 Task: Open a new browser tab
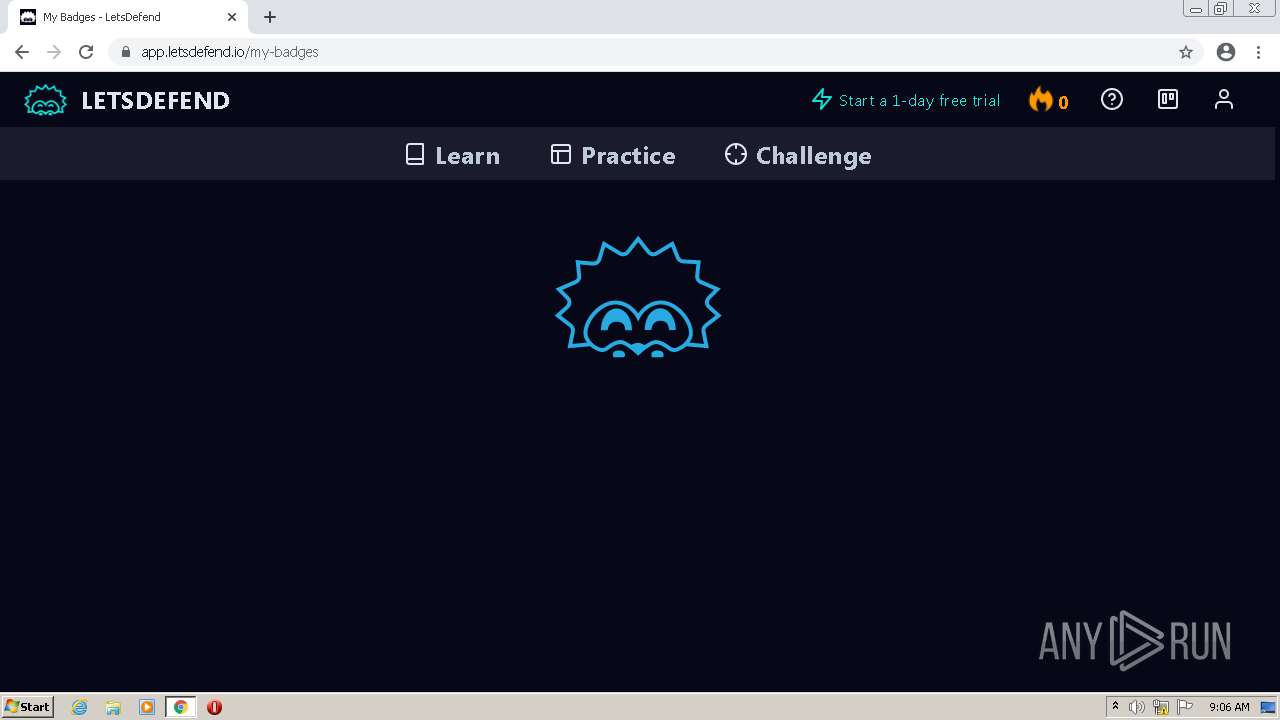(x=270, y=17)
